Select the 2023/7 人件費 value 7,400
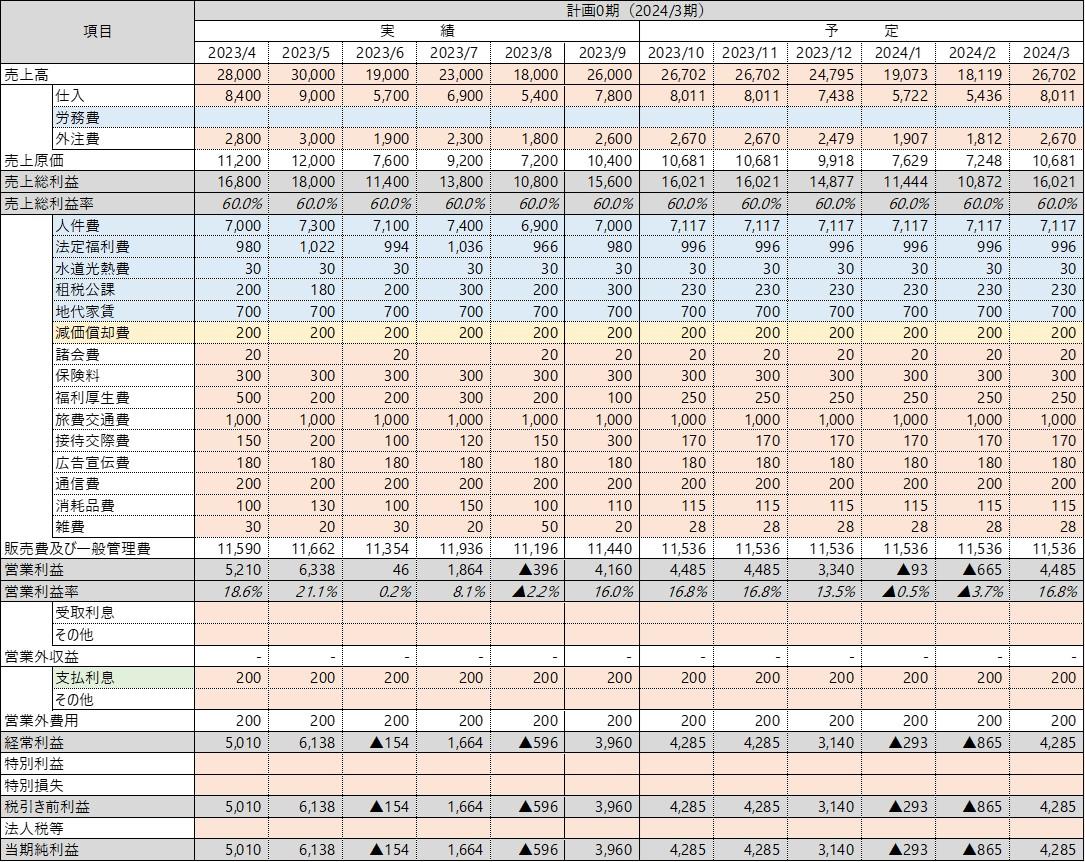Viewport: 1085px width, 862px height. tap(453, 226)
